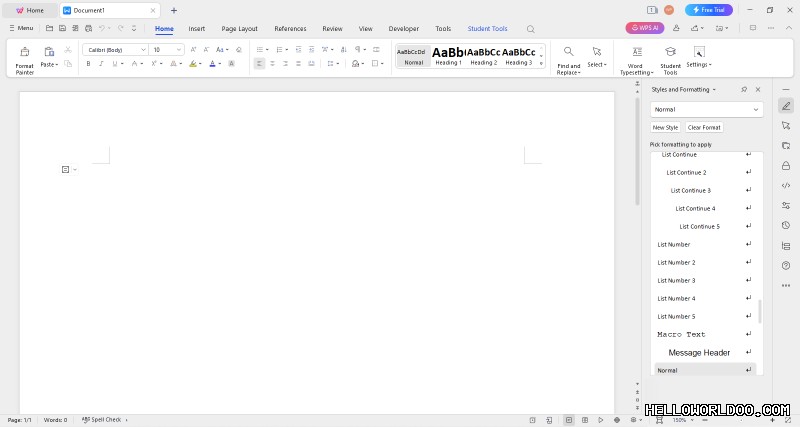The image size is (800, 427).
Task: Click the Clear Format button
Action: pos(704,128)
